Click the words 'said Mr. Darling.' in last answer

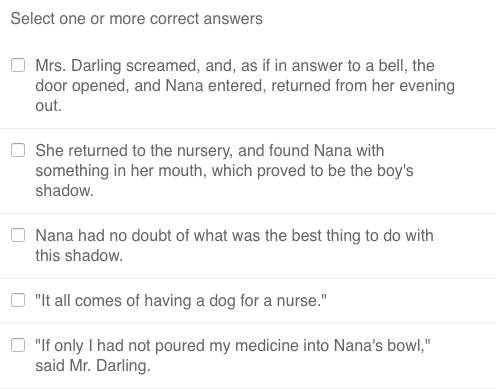93,366
